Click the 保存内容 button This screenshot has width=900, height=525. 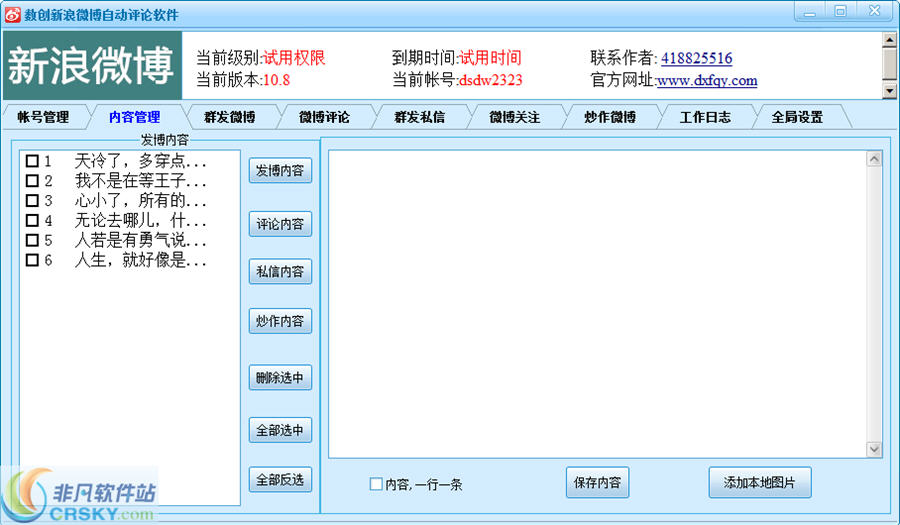coord(598,483)
